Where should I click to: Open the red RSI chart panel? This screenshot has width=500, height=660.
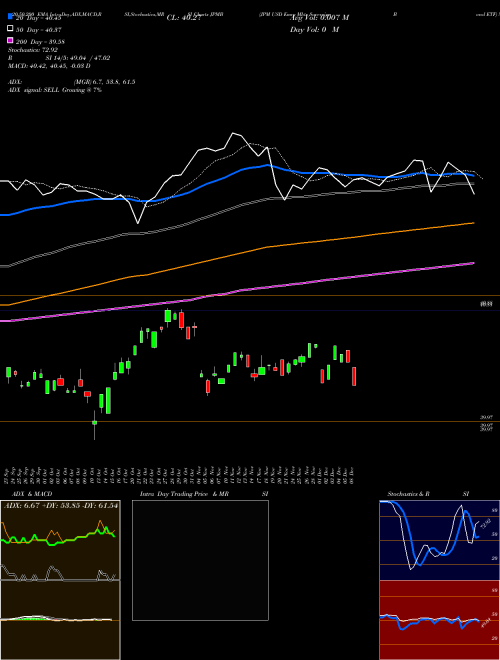(439, 620)
